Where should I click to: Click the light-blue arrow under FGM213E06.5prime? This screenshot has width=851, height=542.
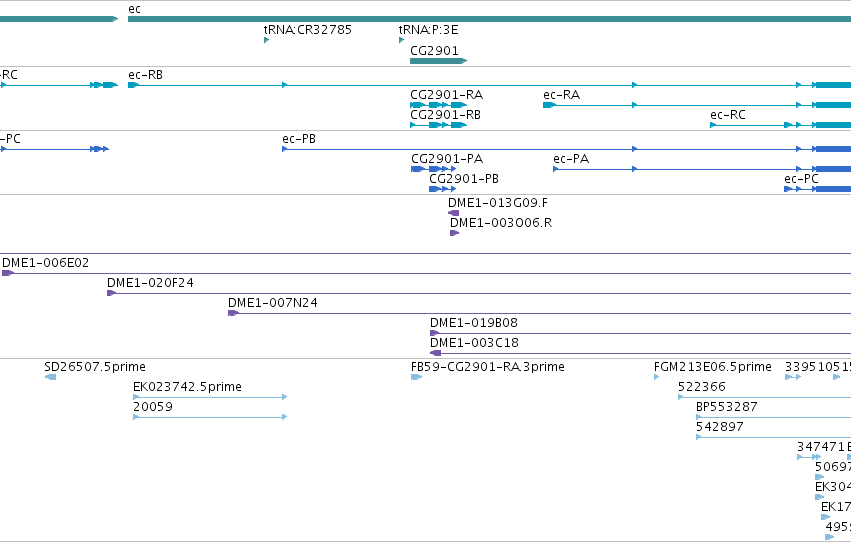coord(657,377)
